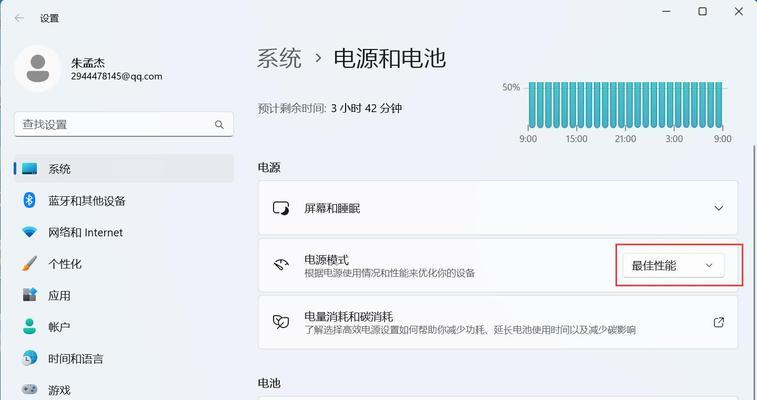757x400 pixels.
Task: Select the search magnifier icon
Action: 219,124
